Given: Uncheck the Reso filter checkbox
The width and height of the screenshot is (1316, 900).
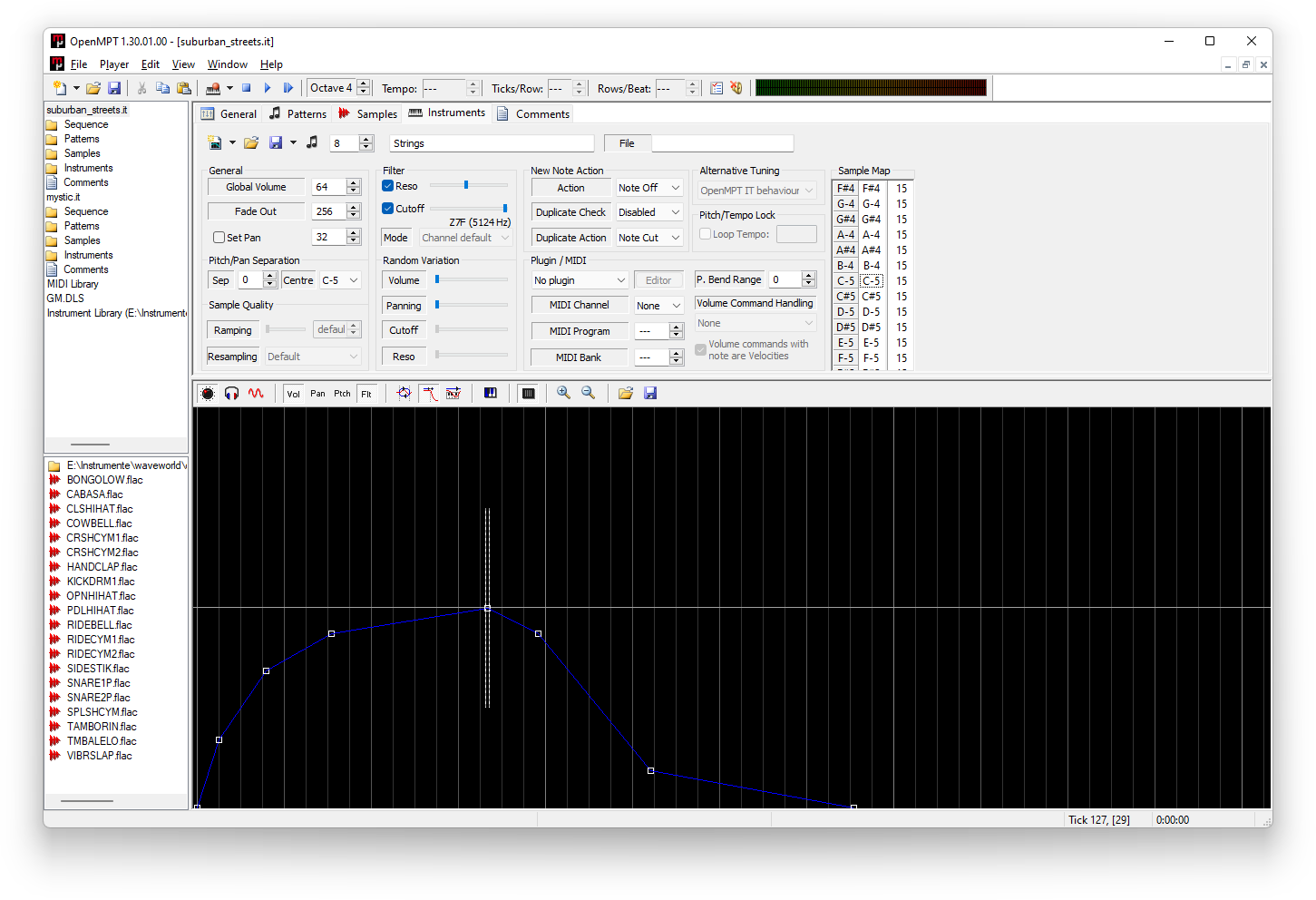Looking at the screenshot, I should pyautogui.click(x=388, y=186).
